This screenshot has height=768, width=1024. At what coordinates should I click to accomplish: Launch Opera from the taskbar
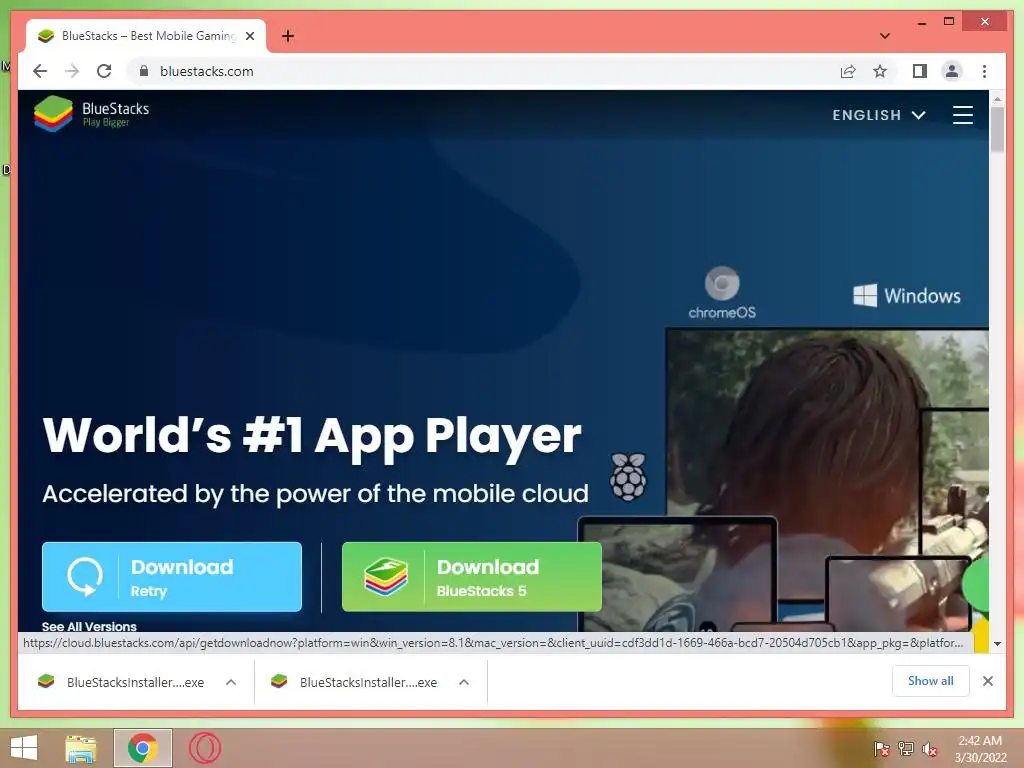pyautogui.click(x=204, y=748)
